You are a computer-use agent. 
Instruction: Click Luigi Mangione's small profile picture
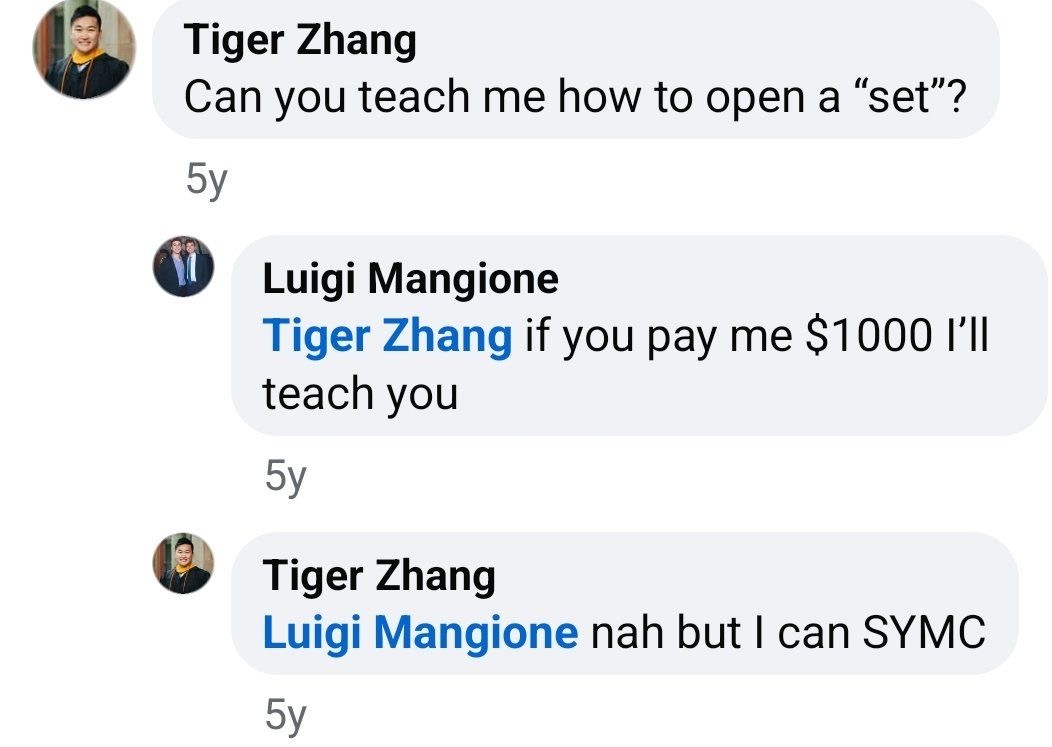(x=183, y=266)
